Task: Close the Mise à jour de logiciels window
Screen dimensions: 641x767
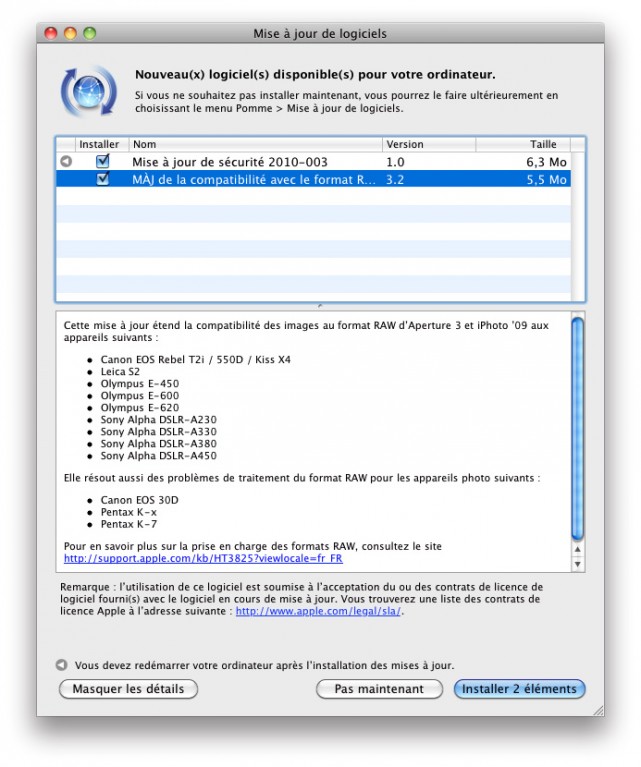Action: [51, 33]
